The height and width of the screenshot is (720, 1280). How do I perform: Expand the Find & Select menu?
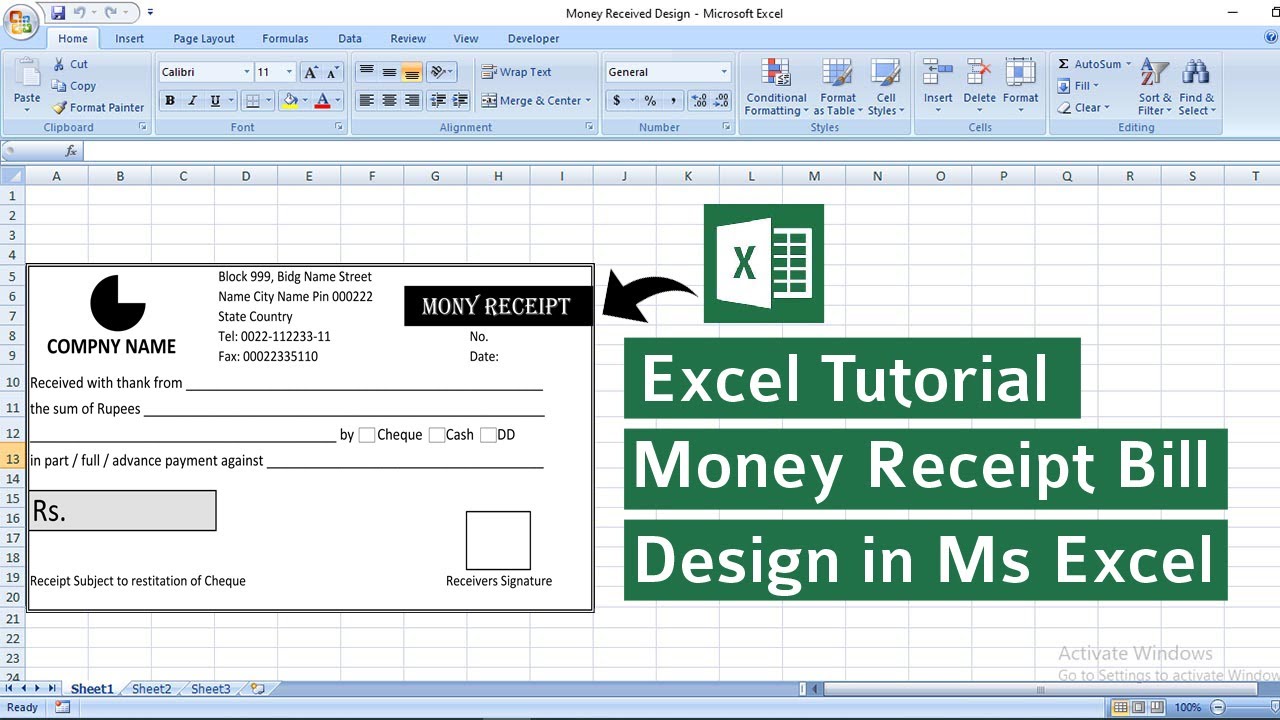(1197, 86)
